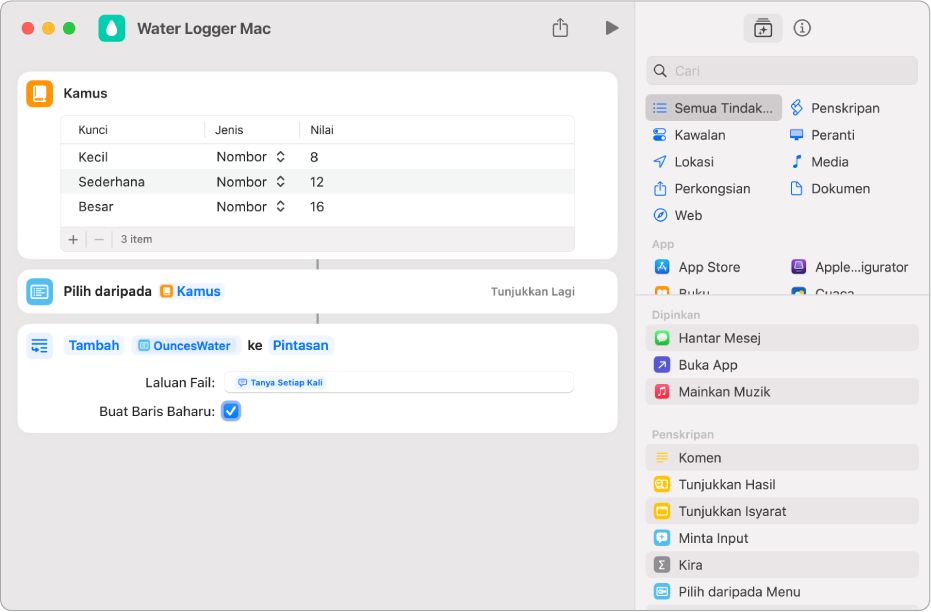
Task: Click the Laluan Fail input field
Action: coord(399,383)
